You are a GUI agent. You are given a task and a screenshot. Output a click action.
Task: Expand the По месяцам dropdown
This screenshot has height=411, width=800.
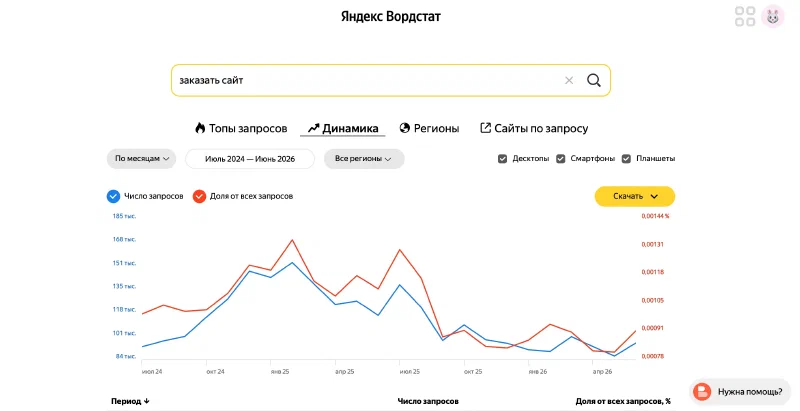141,159
